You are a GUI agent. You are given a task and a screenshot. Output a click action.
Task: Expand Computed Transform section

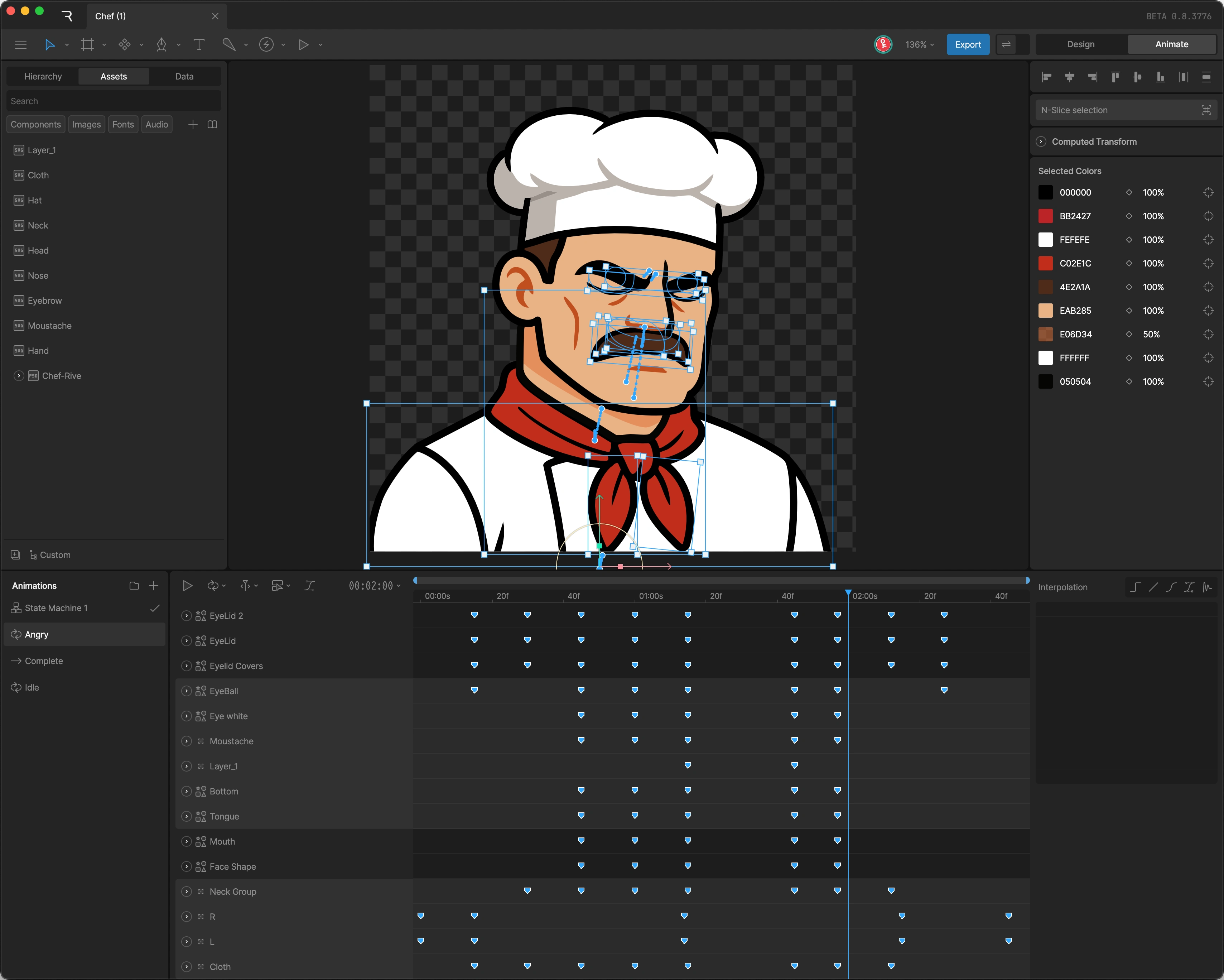pos(1041,141)
